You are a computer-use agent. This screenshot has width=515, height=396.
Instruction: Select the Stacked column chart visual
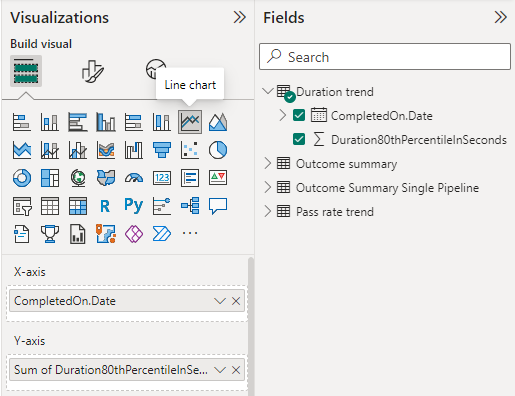[x=50, y=122]
